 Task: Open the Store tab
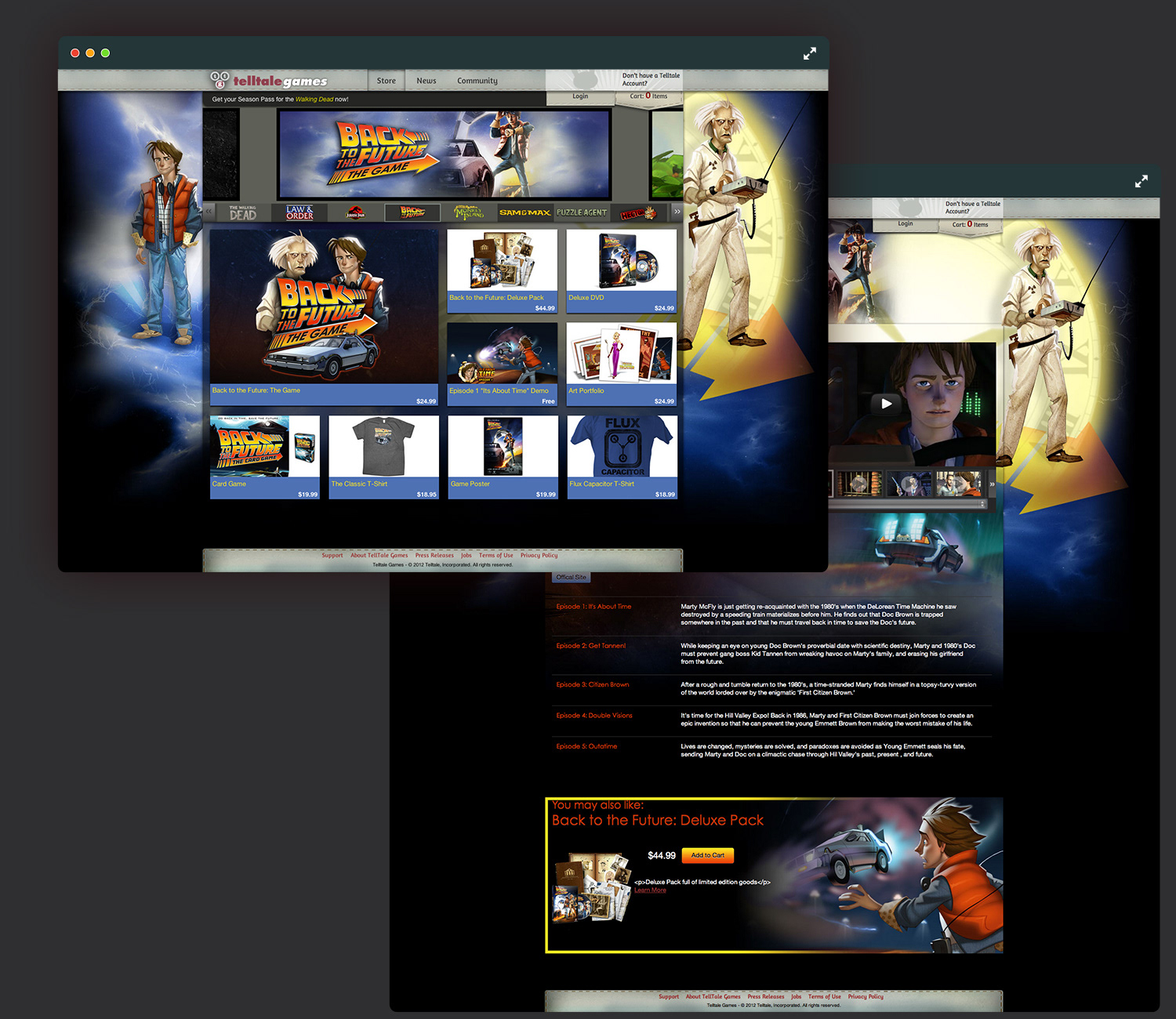(387, 81)
